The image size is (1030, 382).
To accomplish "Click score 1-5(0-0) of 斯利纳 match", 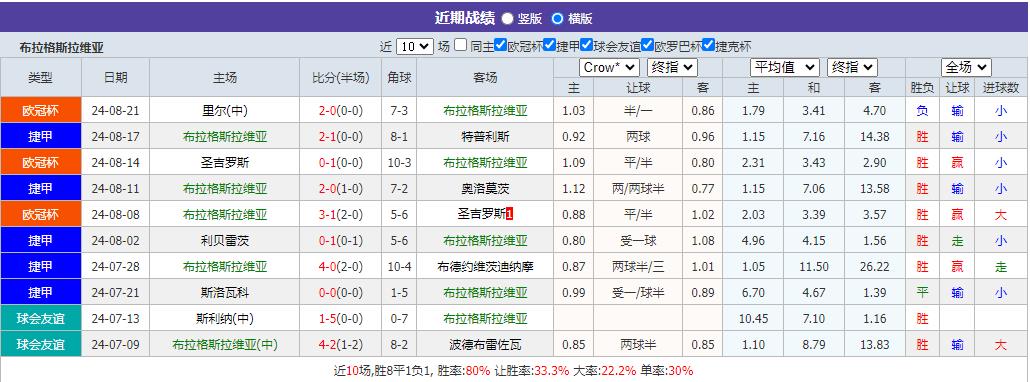I will (x=340, y=319).
